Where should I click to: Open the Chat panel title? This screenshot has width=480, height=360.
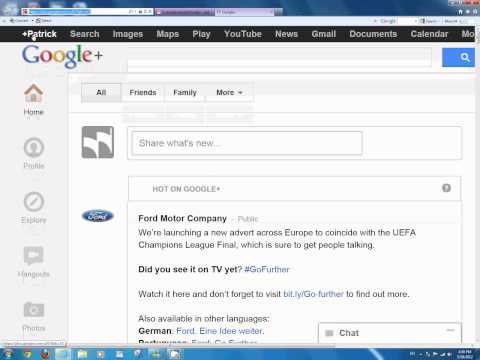pyautogui.click(x=349, y=333)
